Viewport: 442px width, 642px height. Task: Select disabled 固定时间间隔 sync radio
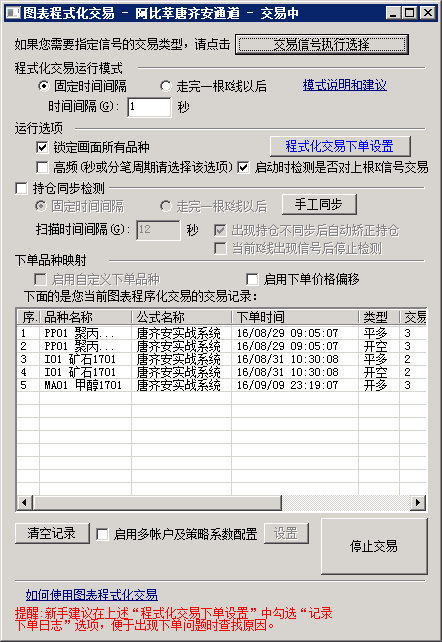41,206
